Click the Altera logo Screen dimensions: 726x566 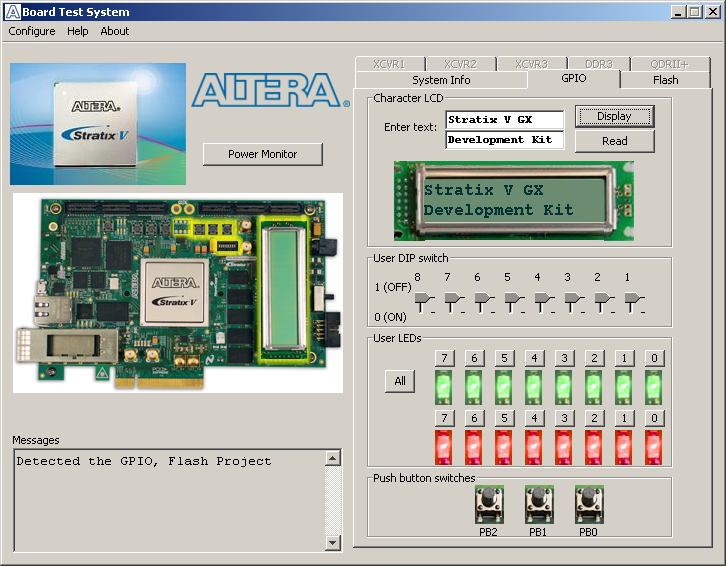(271, 90)
